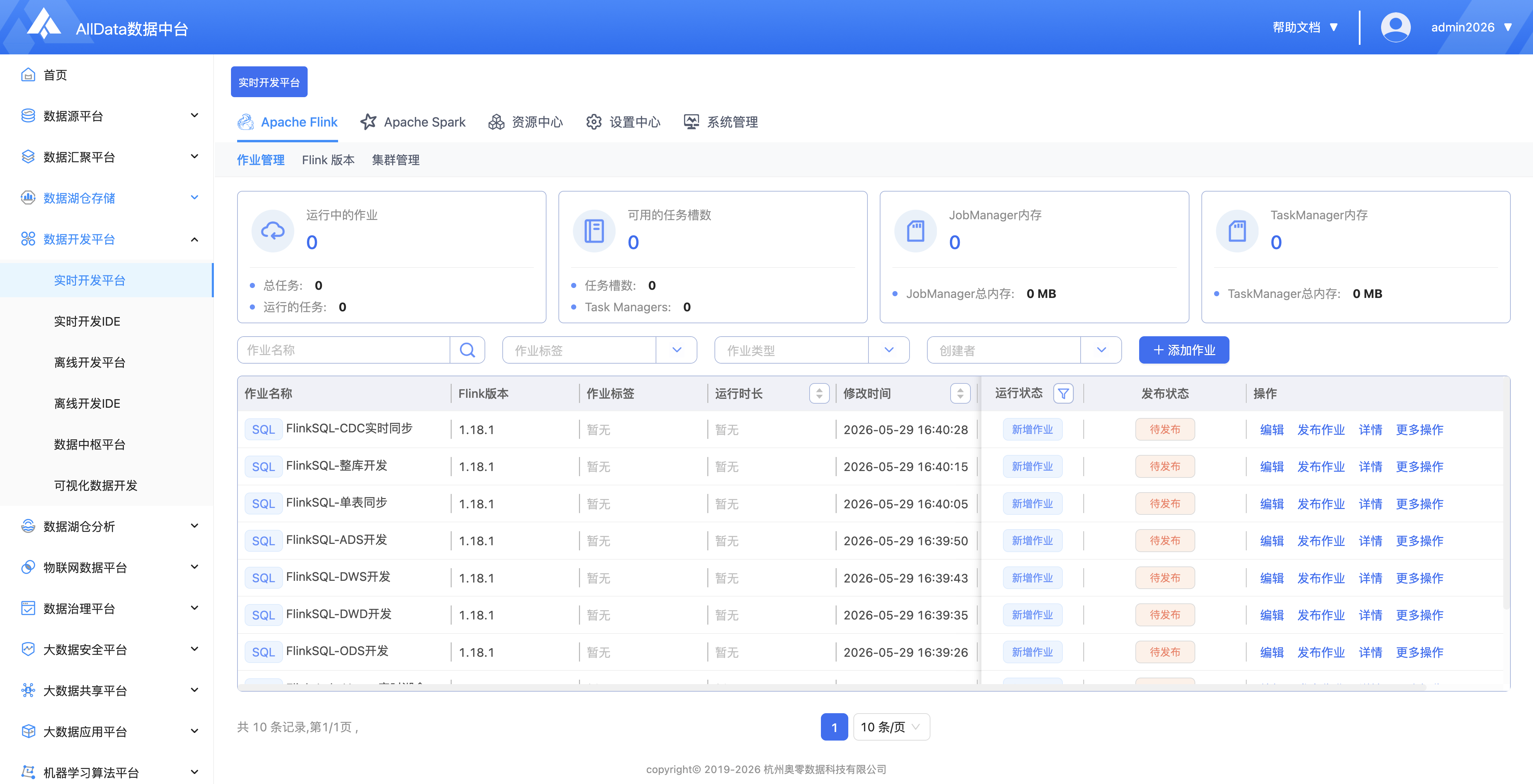The height and width of the screenshot is (784, 1533).
Task: Click the memory card icon in JobManager内存 card
Action: pos(915,231)
